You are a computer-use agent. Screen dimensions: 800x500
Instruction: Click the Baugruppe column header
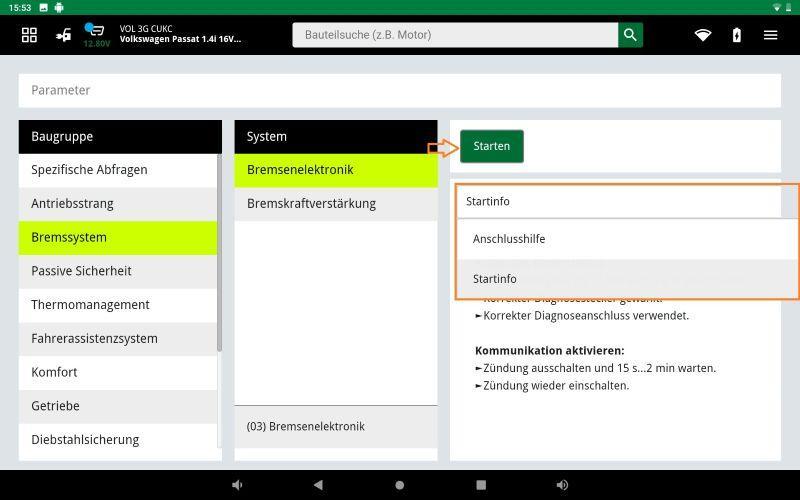[120, 137]
